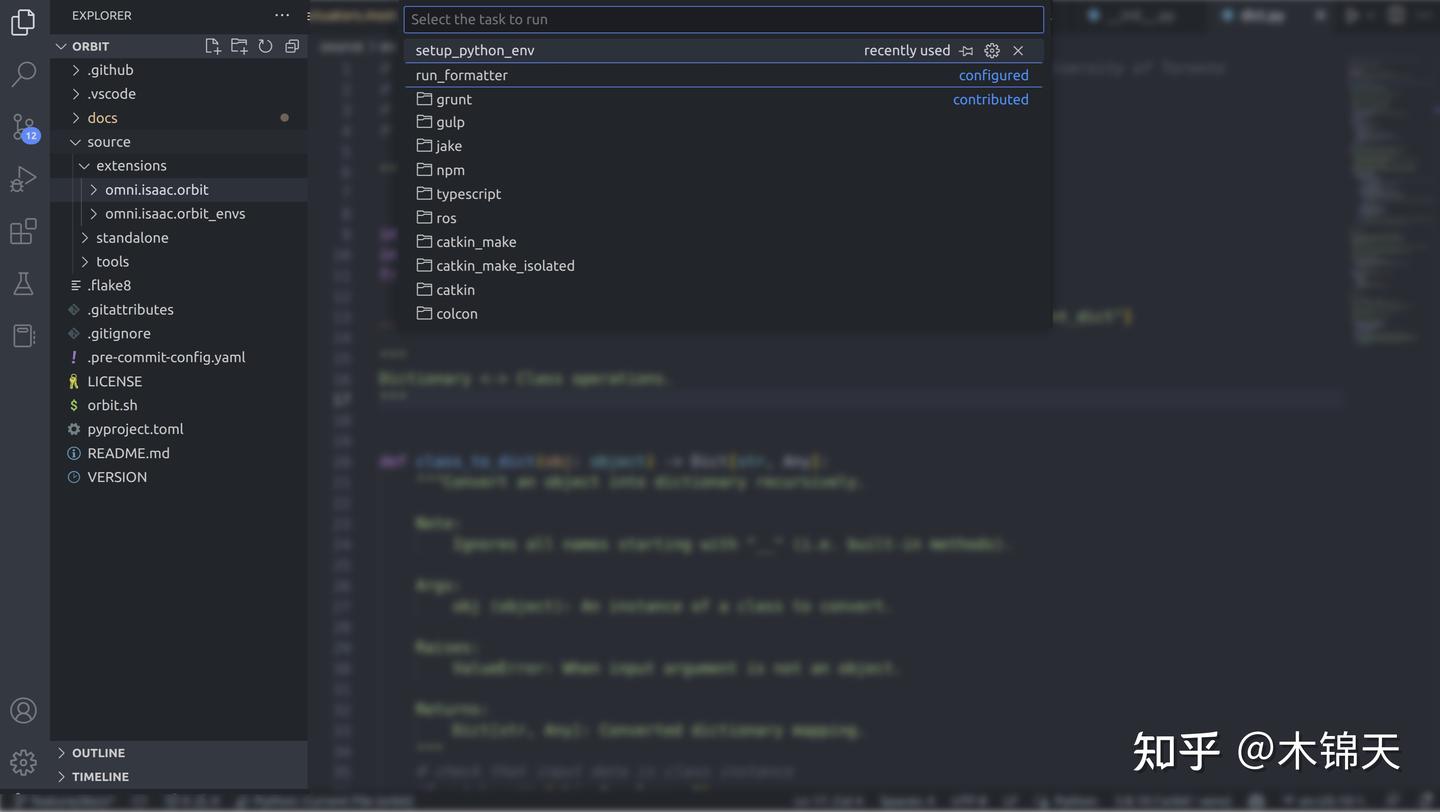
Task: Open the Testing view
Action: tap(24, 283)
